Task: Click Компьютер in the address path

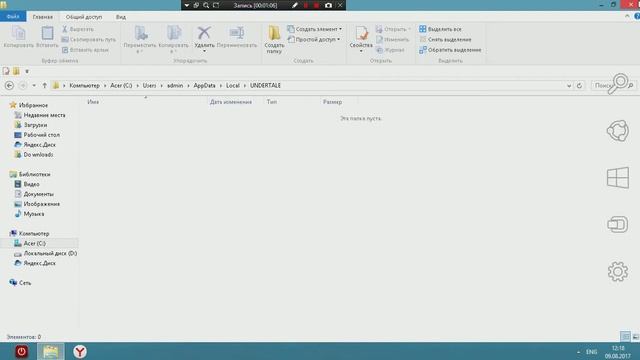Action: tap(84, 86)
